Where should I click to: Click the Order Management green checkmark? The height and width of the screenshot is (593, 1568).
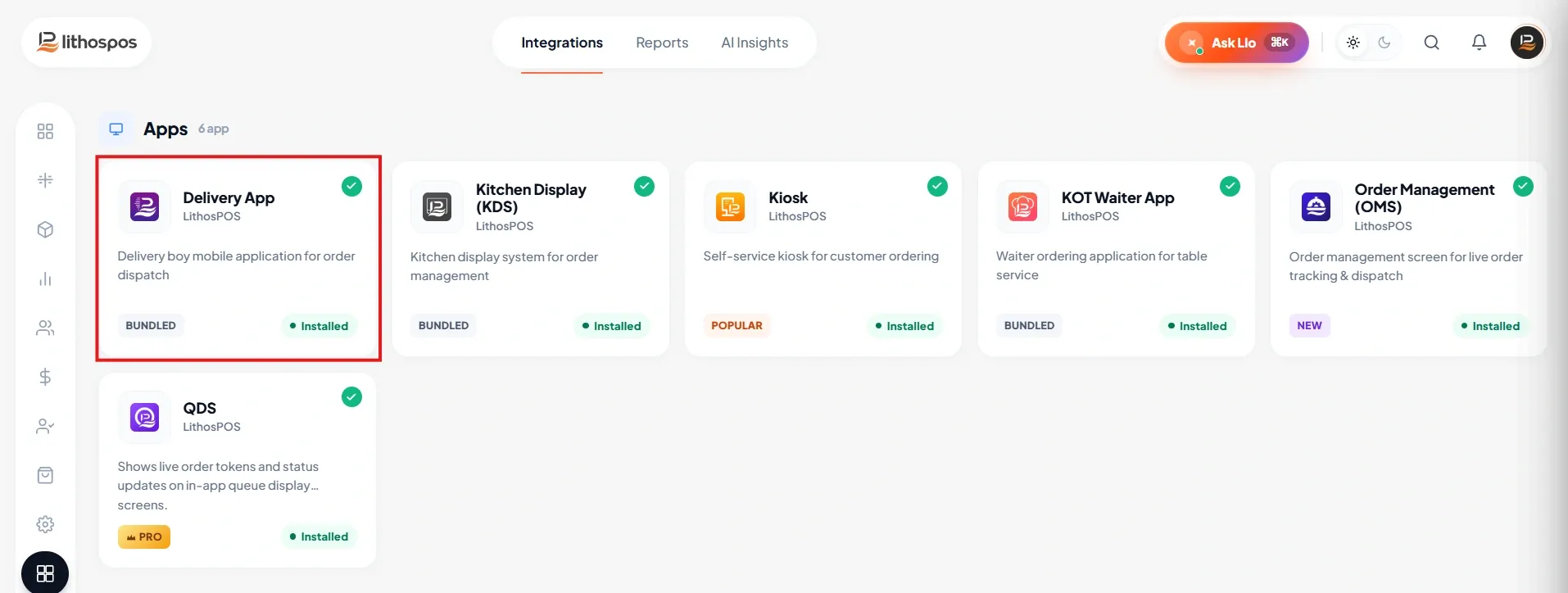1523,186
